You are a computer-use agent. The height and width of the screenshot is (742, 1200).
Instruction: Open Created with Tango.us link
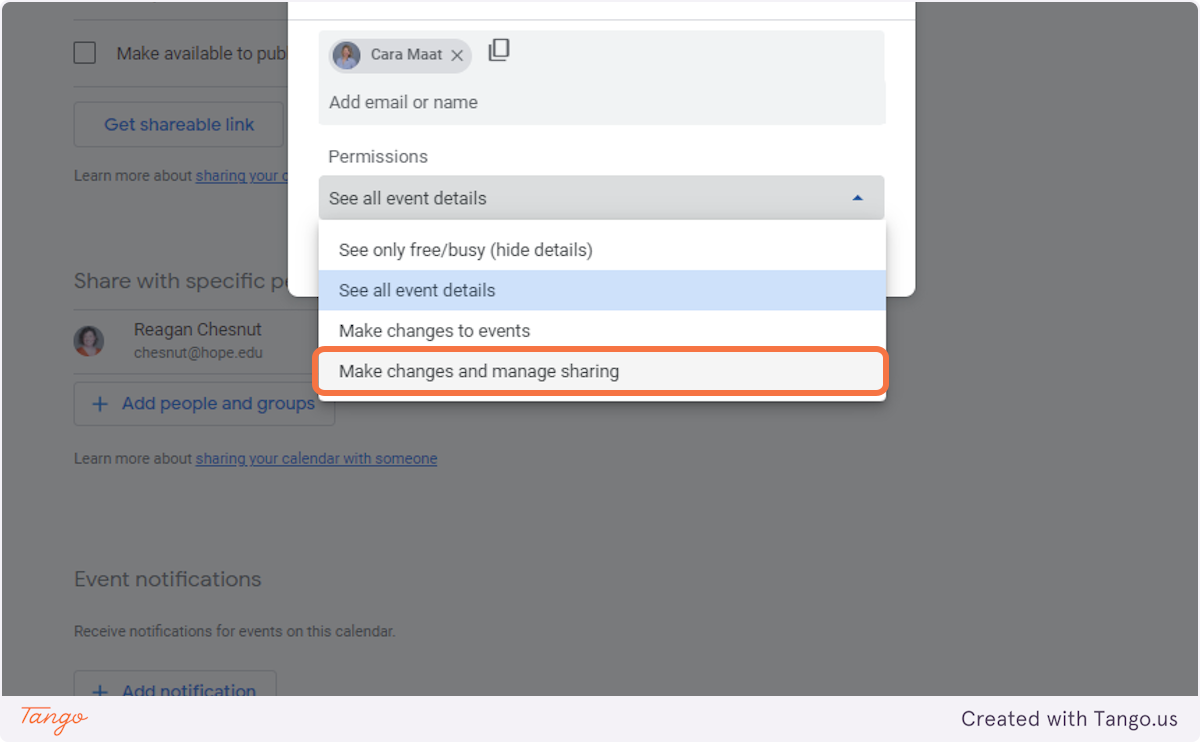(x=1069, y=719)
